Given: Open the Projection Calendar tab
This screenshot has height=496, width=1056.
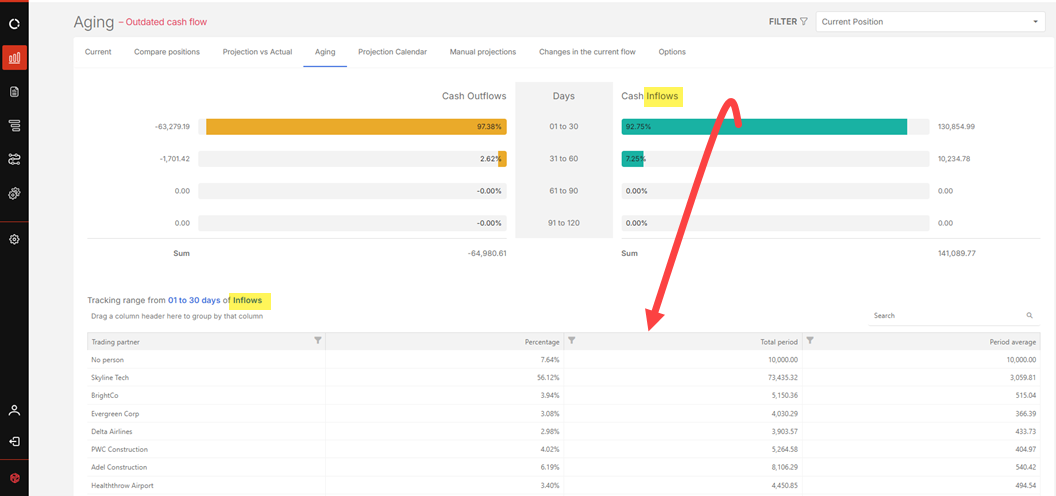Looking at the screenshot, I should [392, 52].
